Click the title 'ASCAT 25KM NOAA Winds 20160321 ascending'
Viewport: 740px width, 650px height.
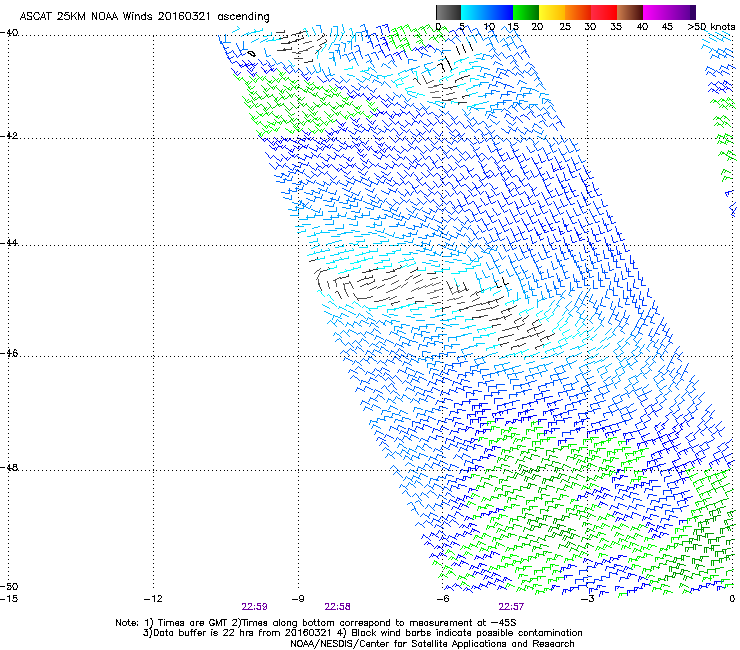(x=144, y=17)
